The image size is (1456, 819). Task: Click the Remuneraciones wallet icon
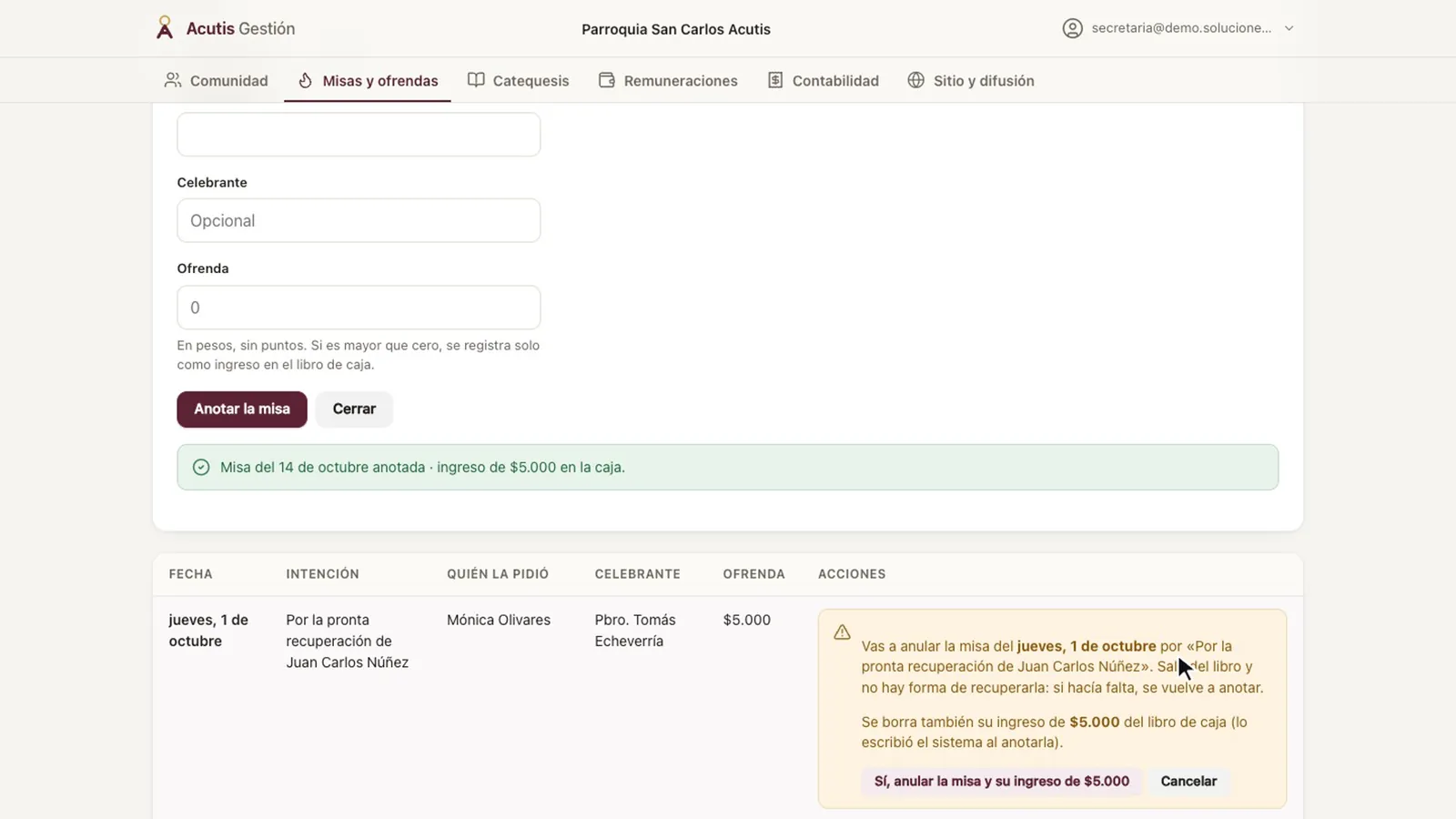click(607, 80)
